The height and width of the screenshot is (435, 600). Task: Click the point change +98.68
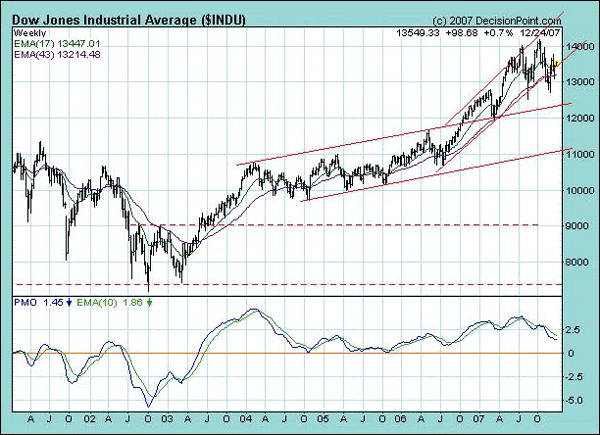coord(461,33)
